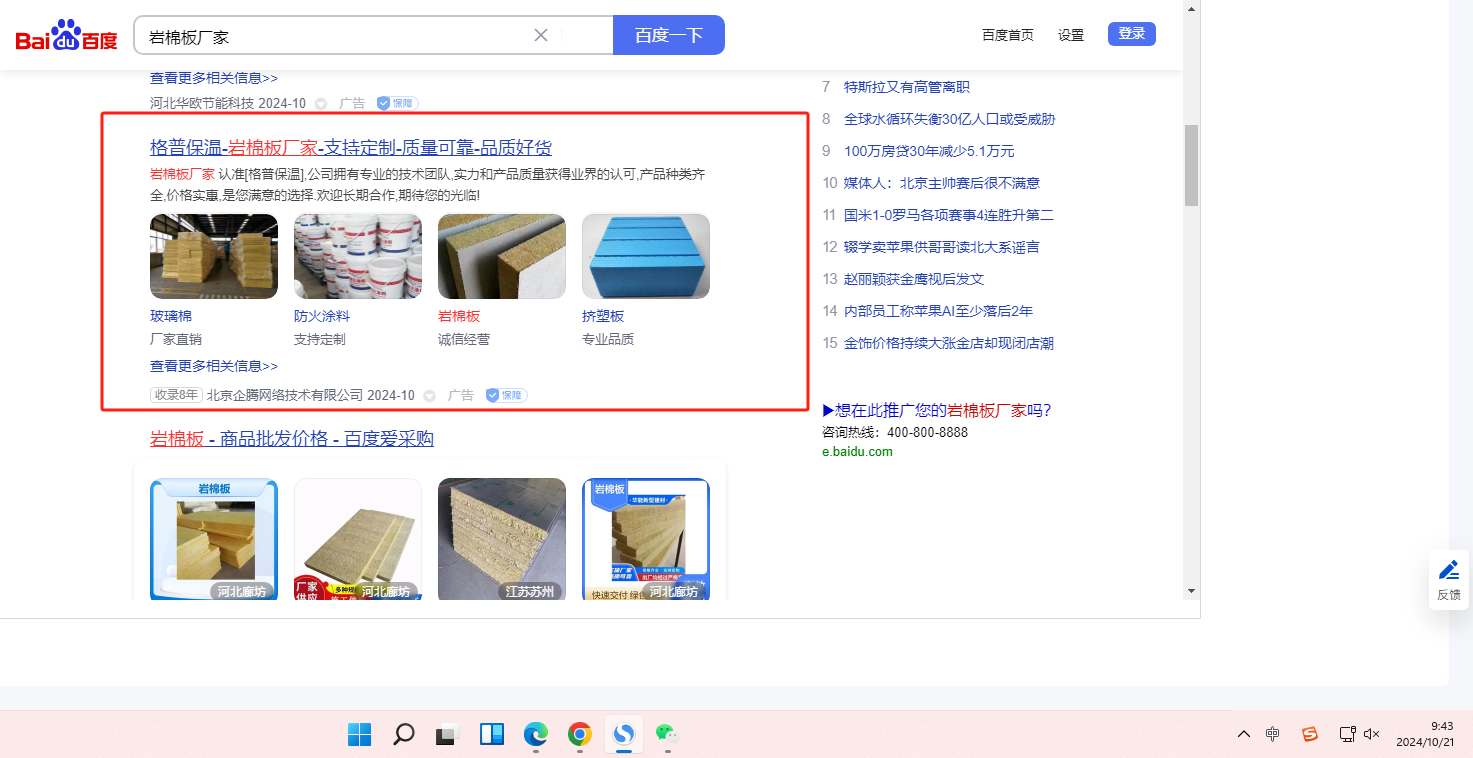Open the 格普保温-岩棉板厂家 result title
The image size is (1473, 758).
click(x=351, y=148)
